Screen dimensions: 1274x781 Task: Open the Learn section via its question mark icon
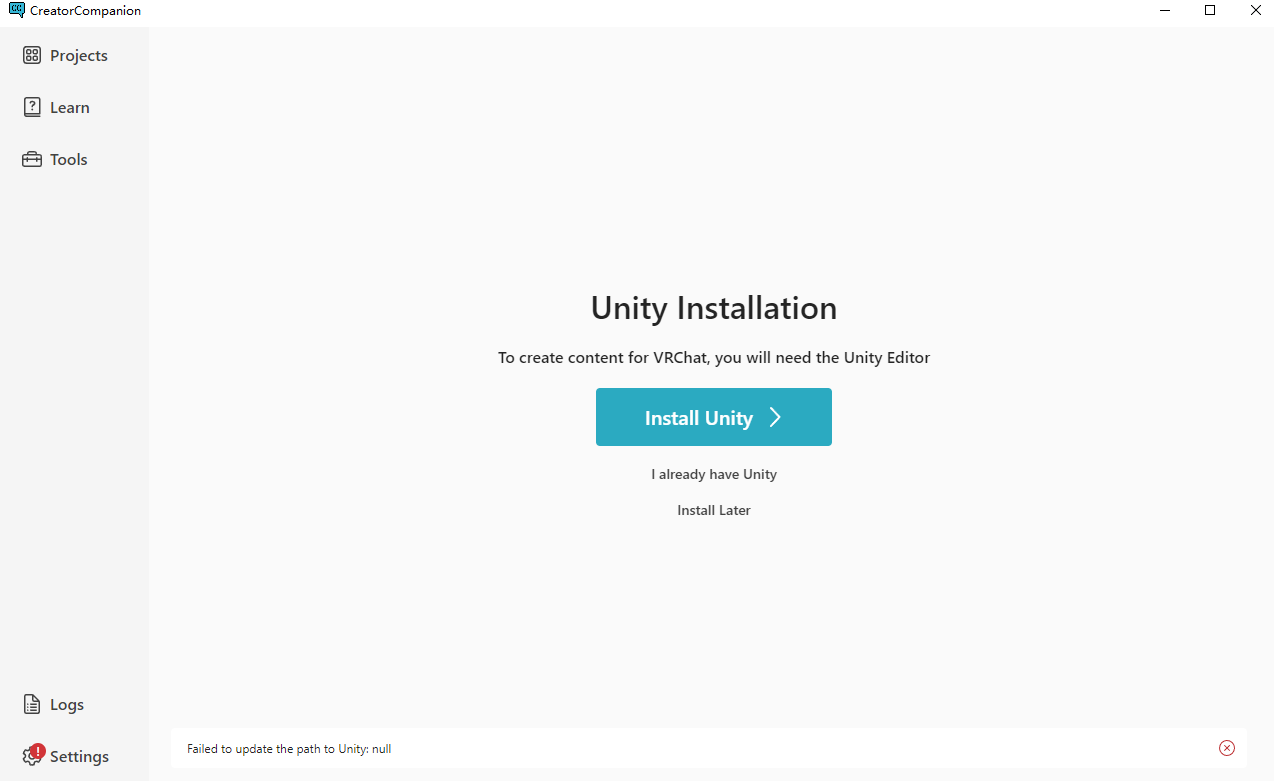31,106
